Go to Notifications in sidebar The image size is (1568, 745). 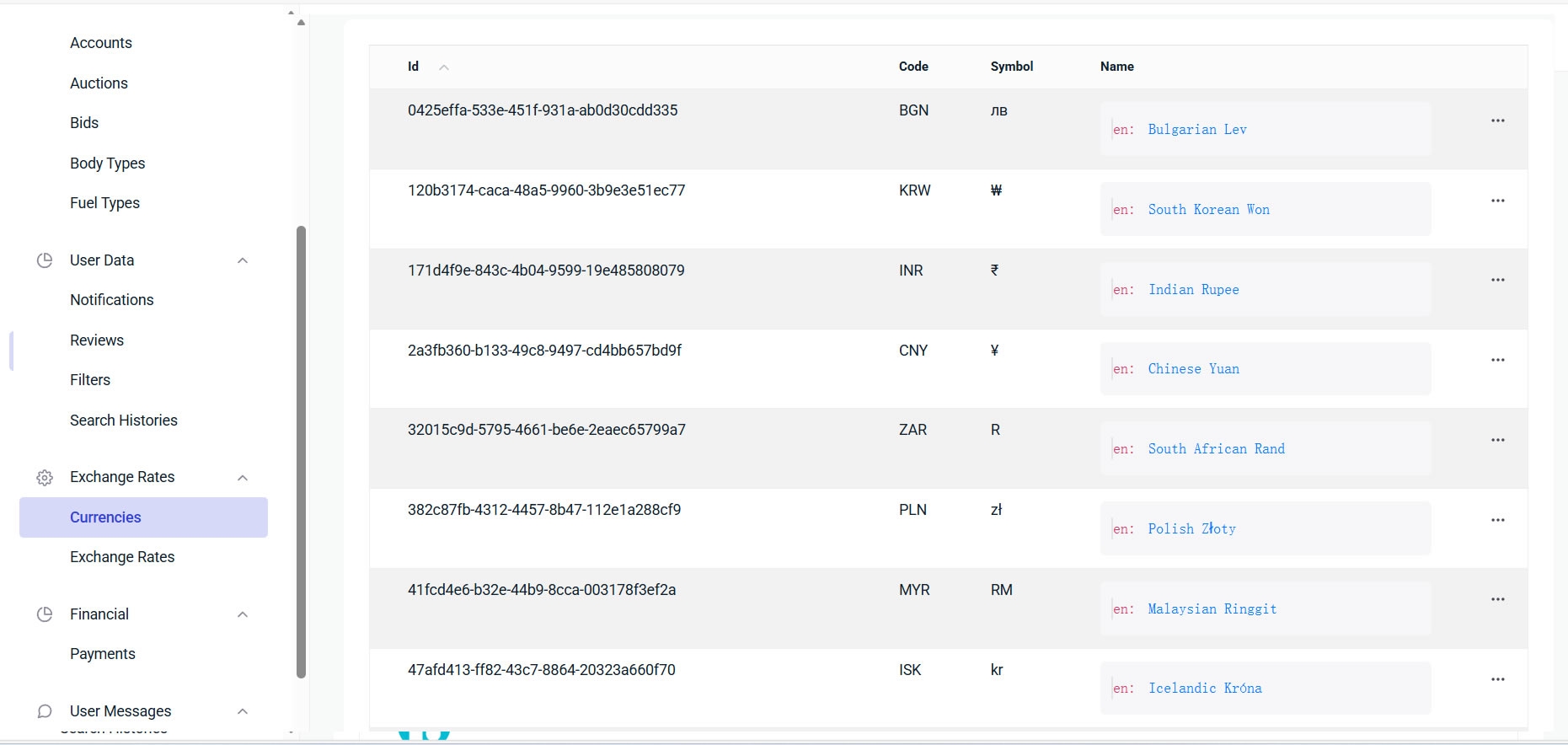[x=111, y=300]
